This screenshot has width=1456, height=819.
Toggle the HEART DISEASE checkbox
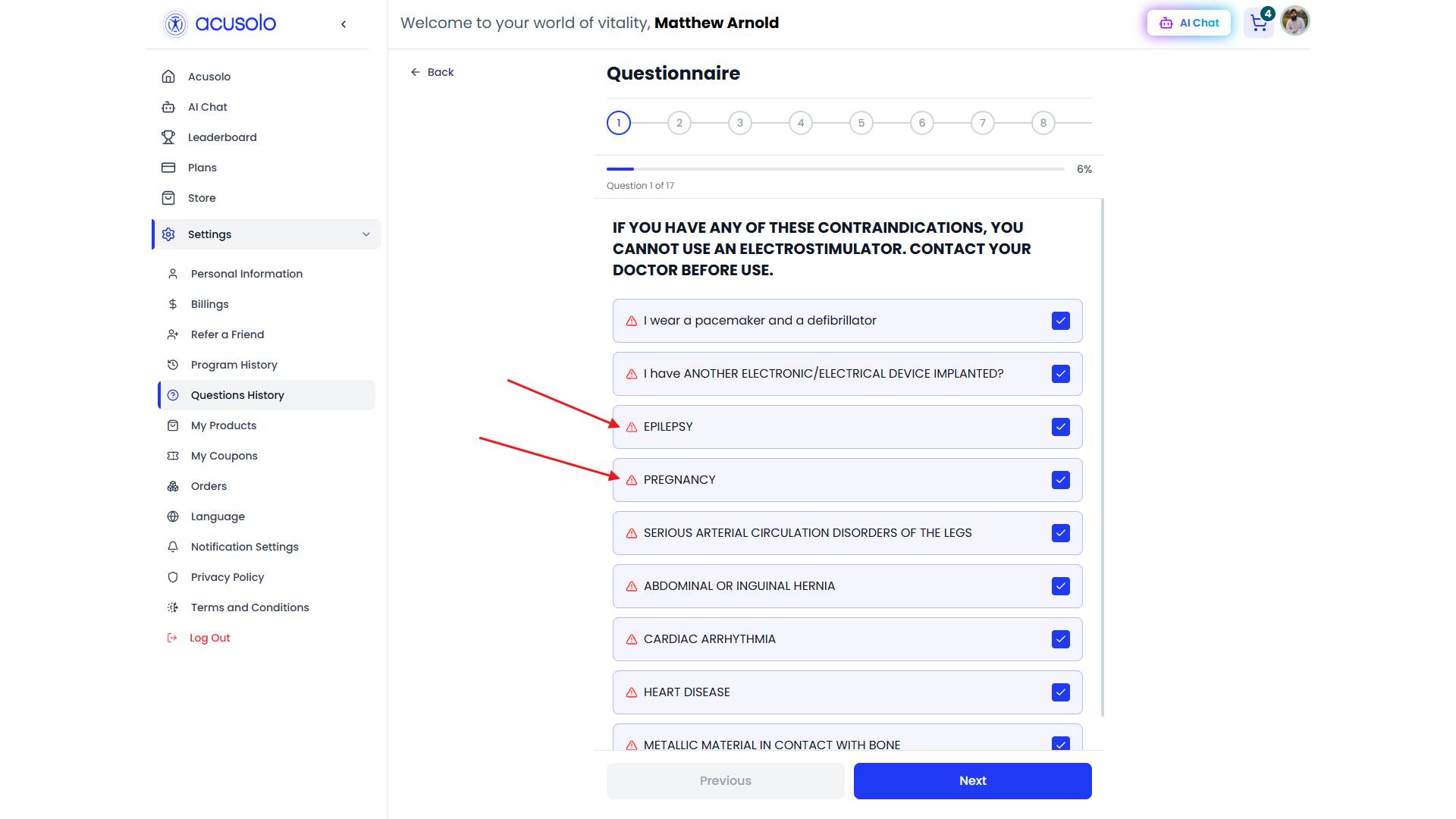tap(1061, 692)
